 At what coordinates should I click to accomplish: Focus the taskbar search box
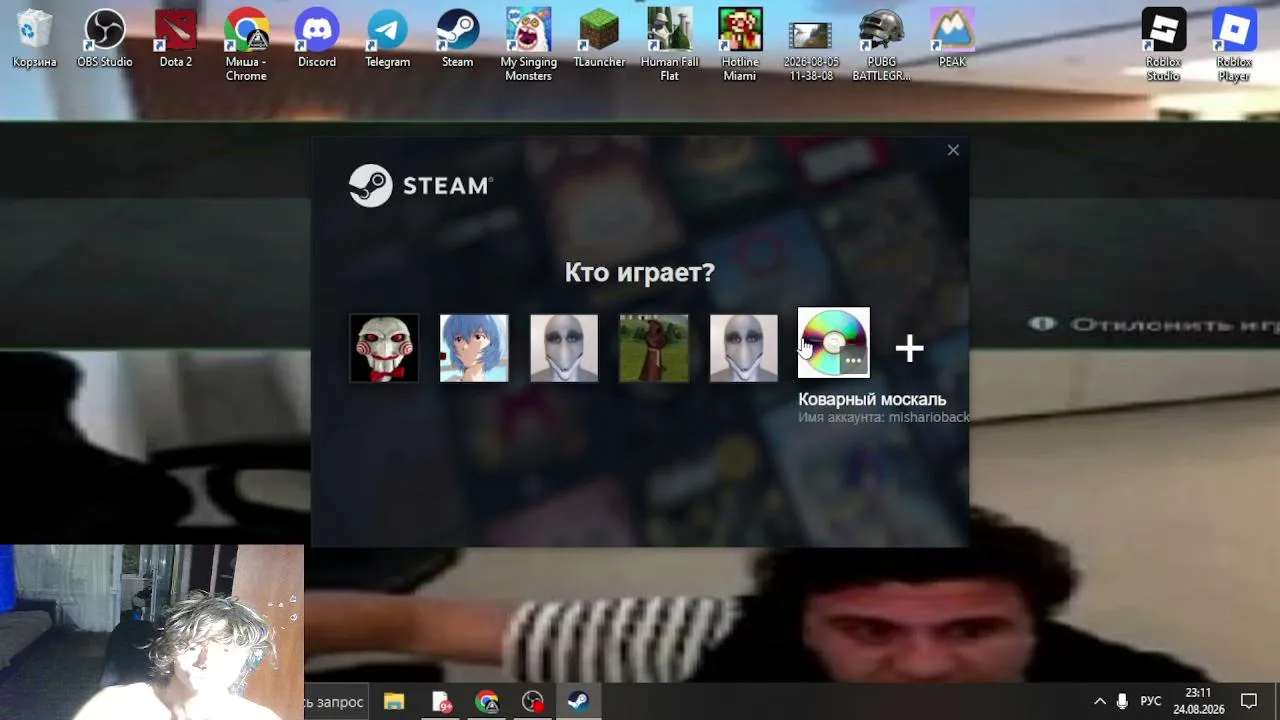(335, 702)
